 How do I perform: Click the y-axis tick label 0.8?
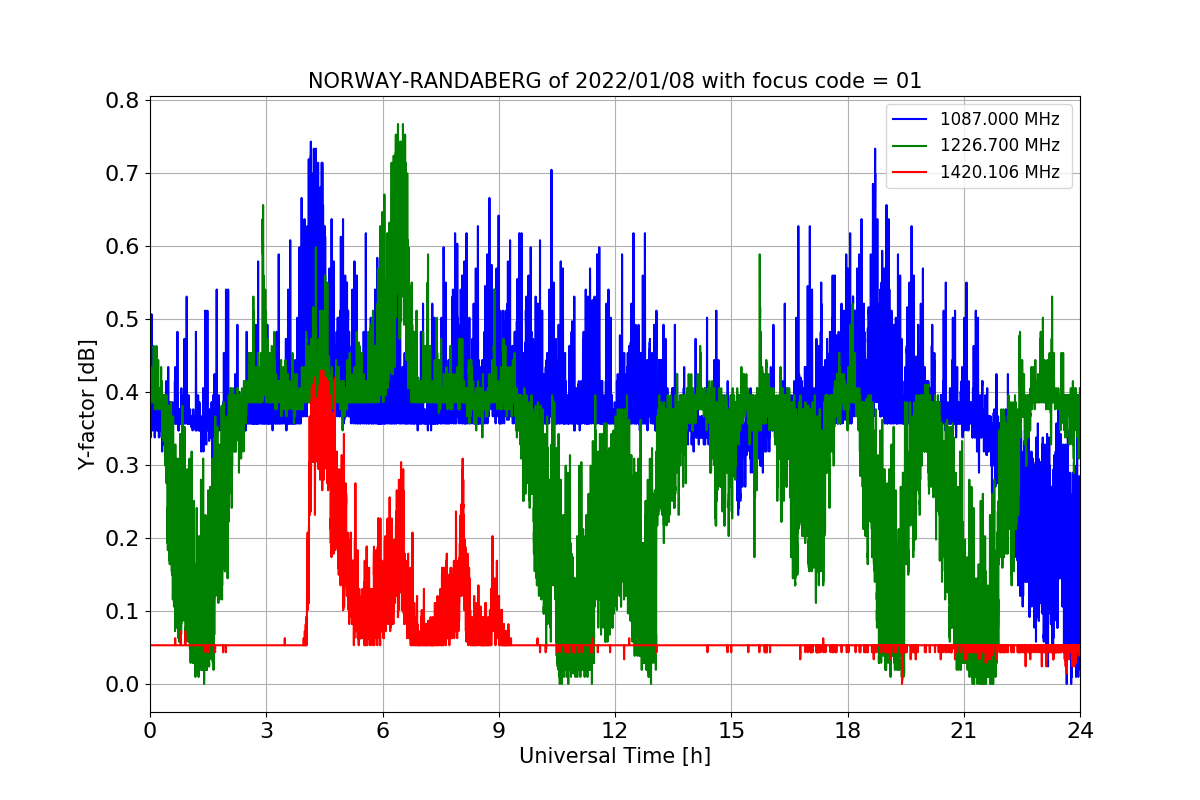click(123, 101)
